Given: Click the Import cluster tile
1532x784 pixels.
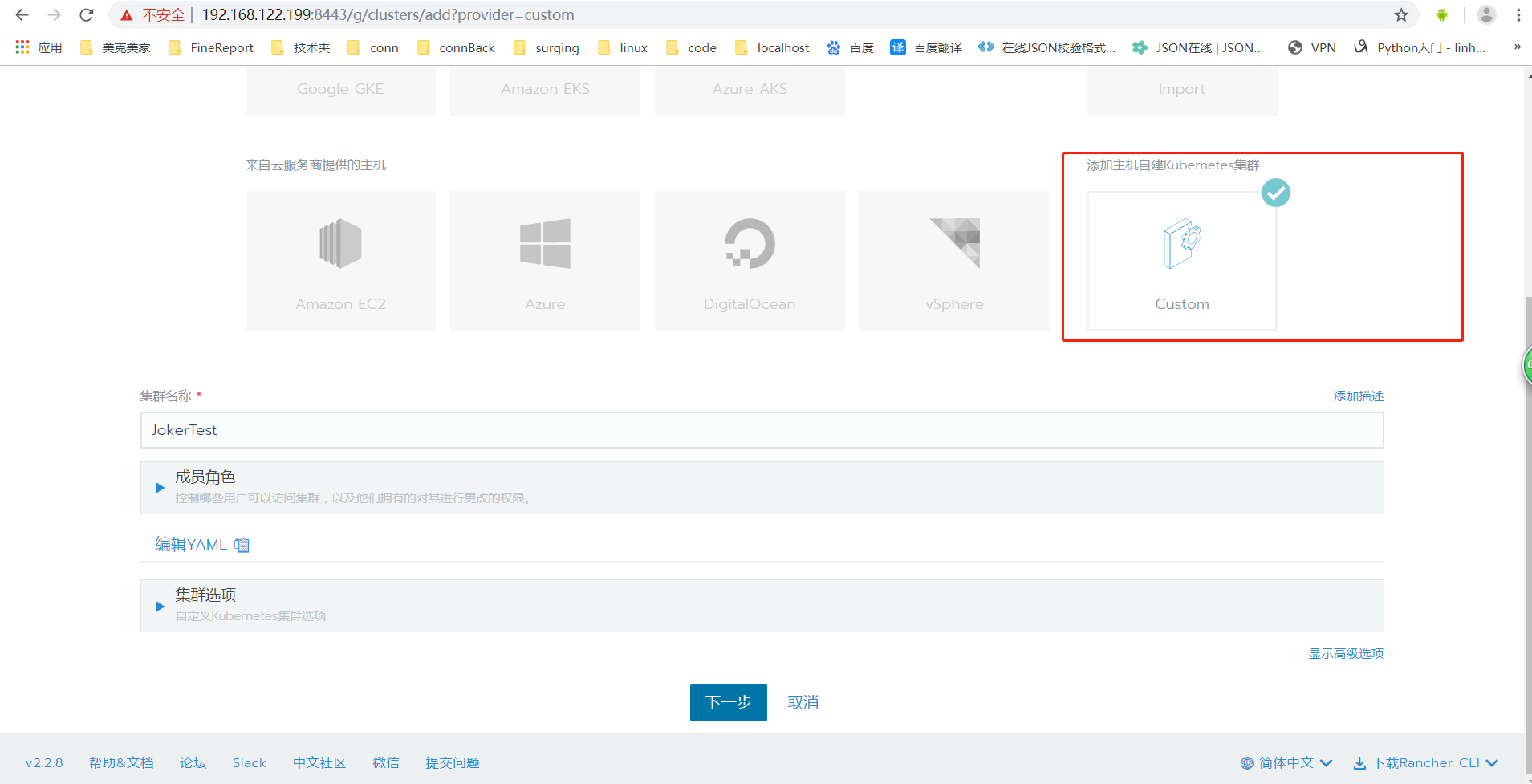Looking at the screenshot, I should tap(1180, 88).
